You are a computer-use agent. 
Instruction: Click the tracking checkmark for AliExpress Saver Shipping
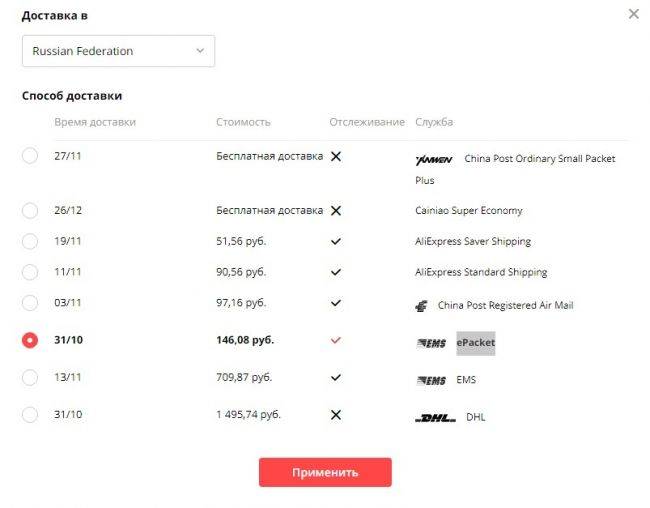[x=336, y=241]
